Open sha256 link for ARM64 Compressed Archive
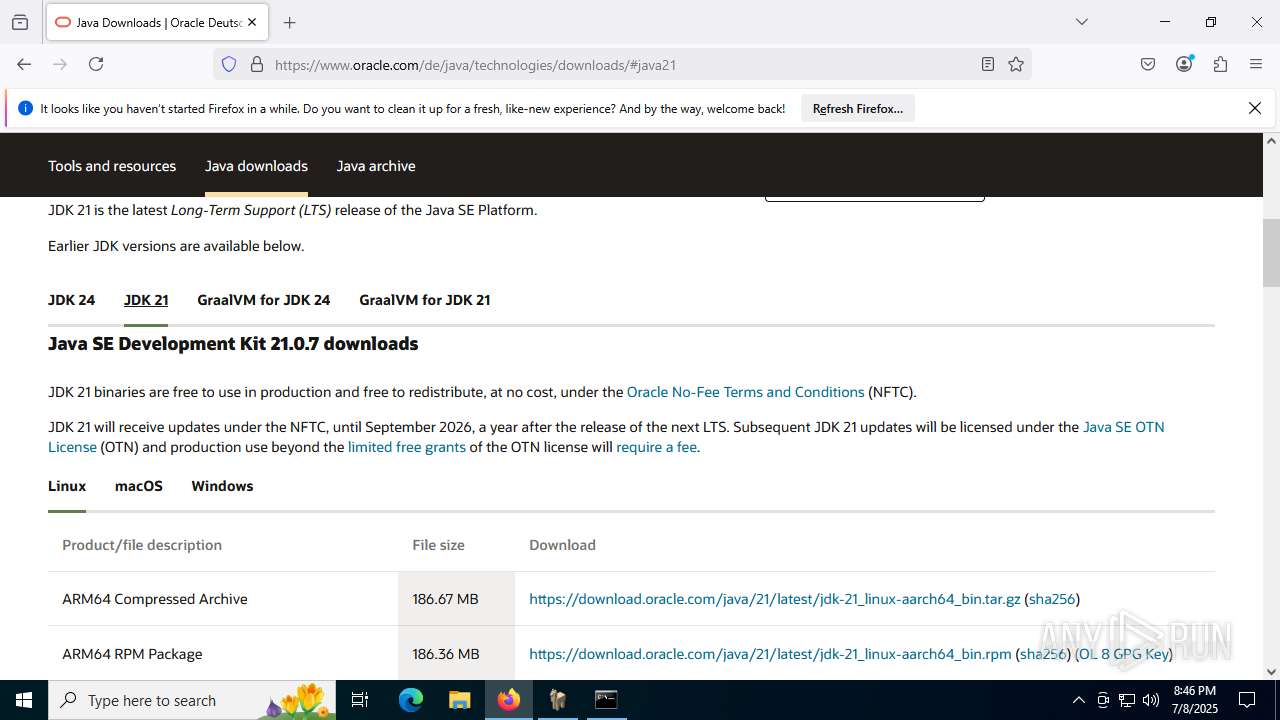1280x720 pixels. pyautogui.click(x=1052, y=599)
